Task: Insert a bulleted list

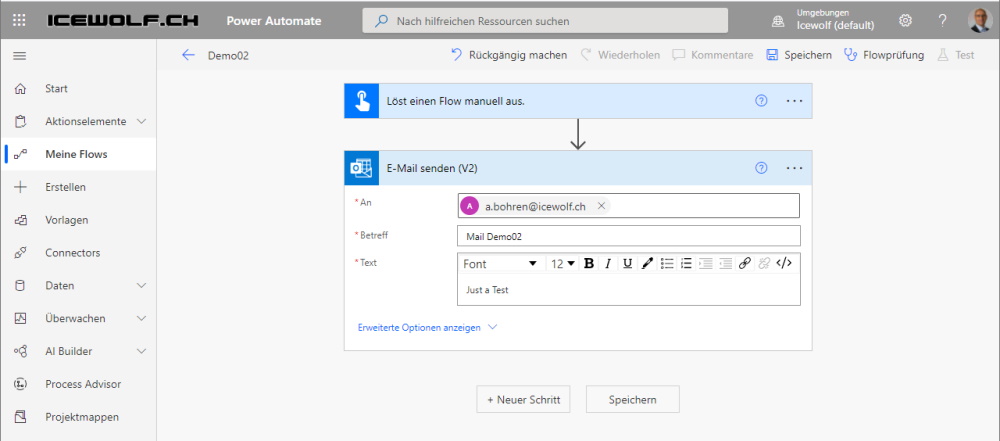Action: (667, 264)
